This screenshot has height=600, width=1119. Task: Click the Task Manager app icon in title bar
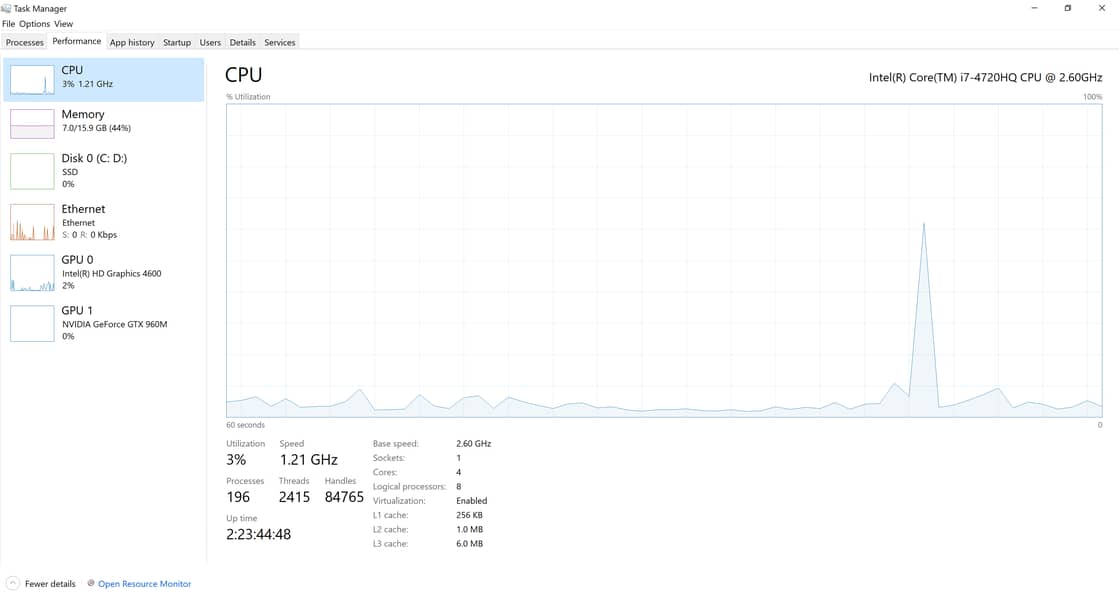pyautogui.click(x=7, y=8)
